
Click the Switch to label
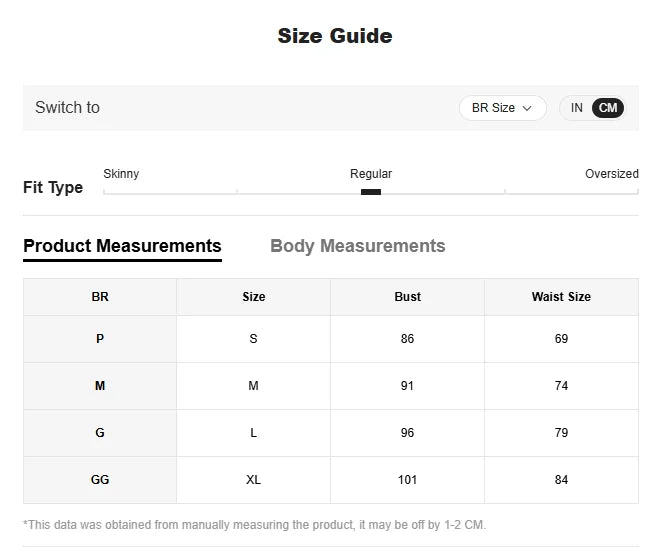click(x=67, y=108)
